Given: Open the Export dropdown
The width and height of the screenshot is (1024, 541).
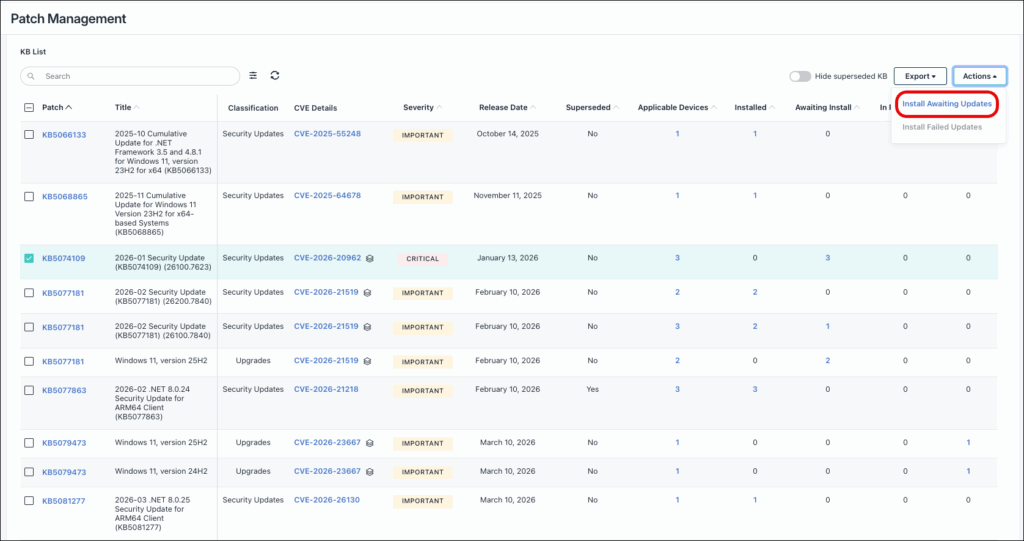Looking at the screenshot, I should 919,76.
